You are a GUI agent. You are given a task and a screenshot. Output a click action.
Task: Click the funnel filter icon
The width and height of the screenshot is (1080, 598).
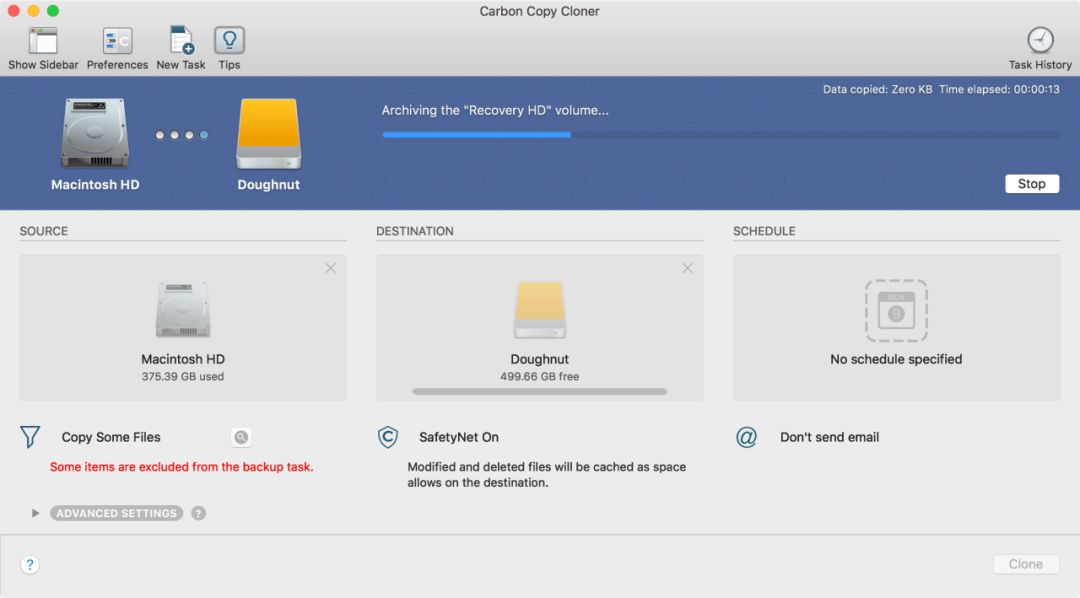(30, 437)
